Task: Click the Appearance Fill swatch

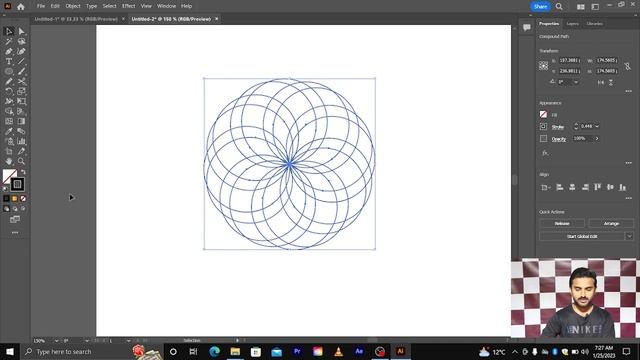Action: coord(543,115)
